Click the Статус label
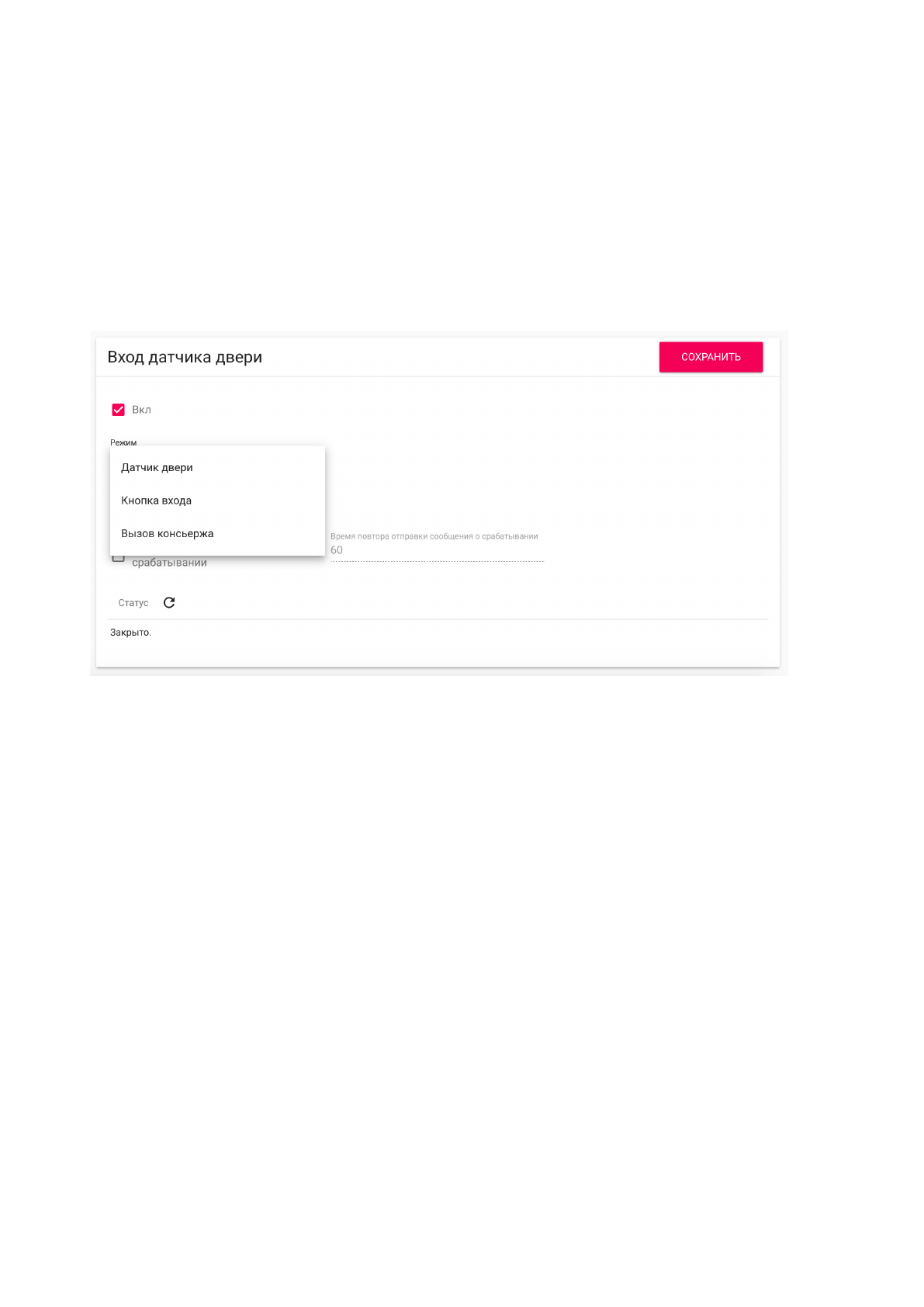The image size is (924, 1307). (133, 603)
